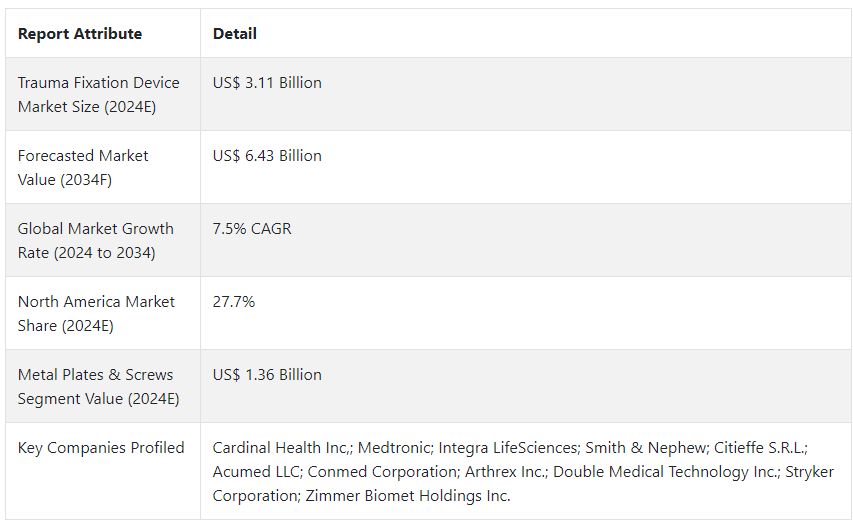
Task: Click the Detail column header
Action: point(234,34)
